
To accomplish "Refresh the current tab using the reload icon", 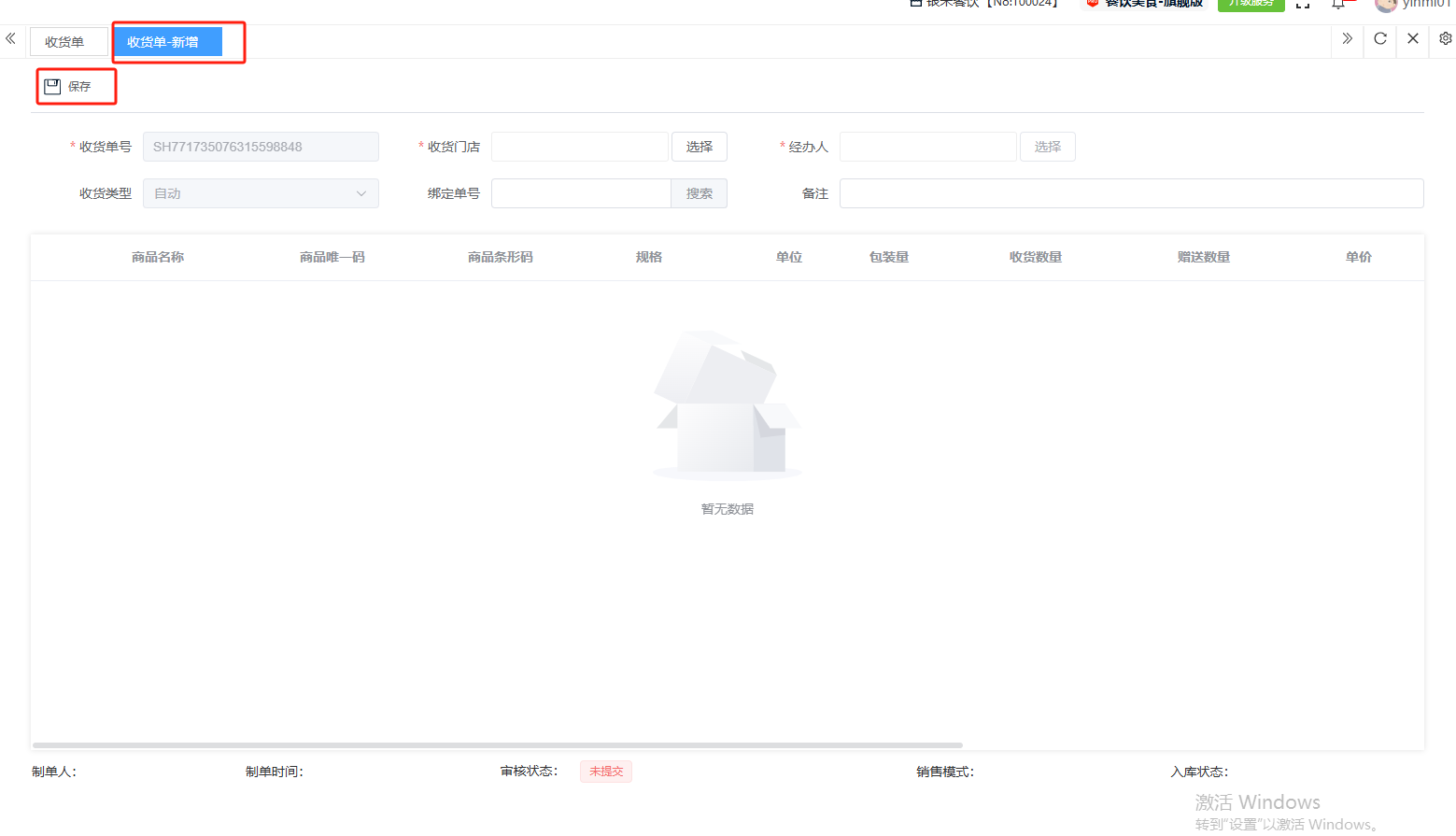I will coord(1379,39).
